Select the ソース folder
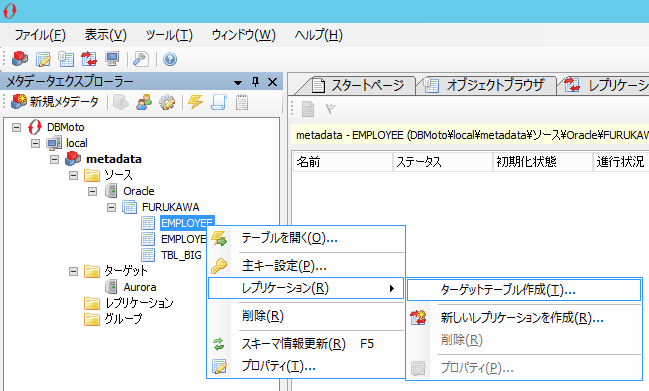 pyautogui.click(x=118, y=175)
